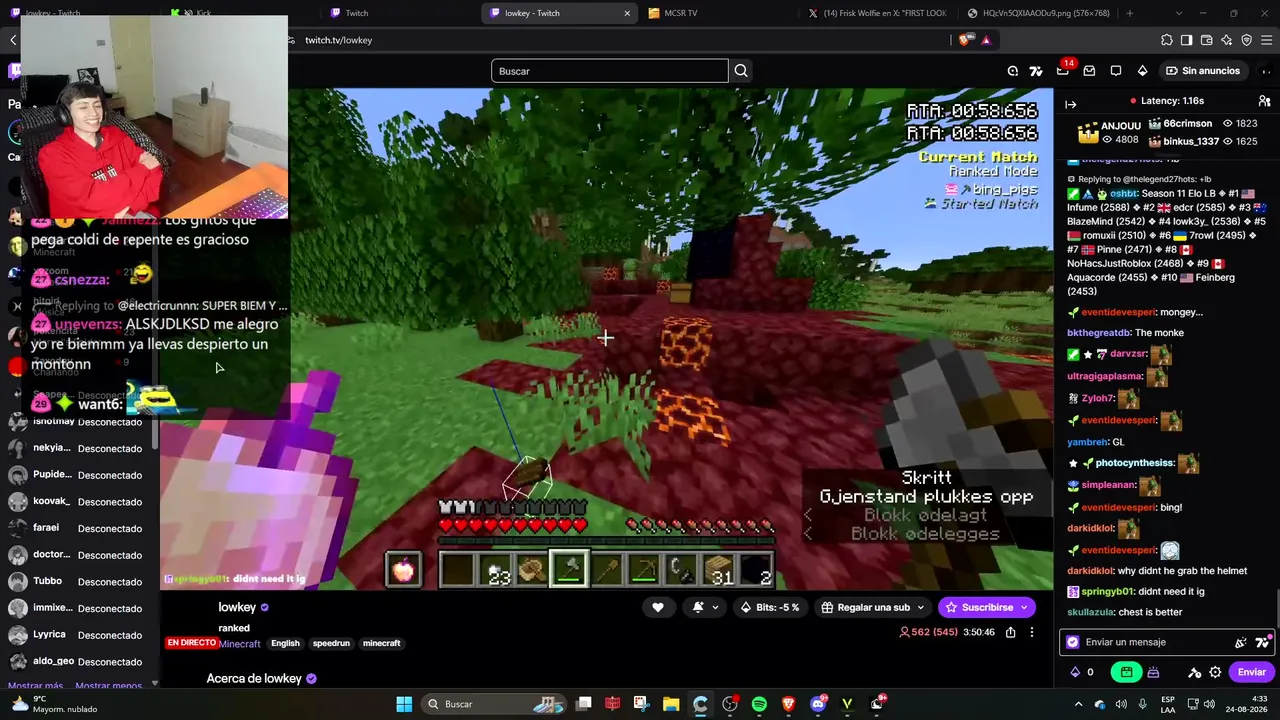Open the 7TV emote menu in chat input
The width and height of the screenshot is (1280, 720).
point(1262,642)
